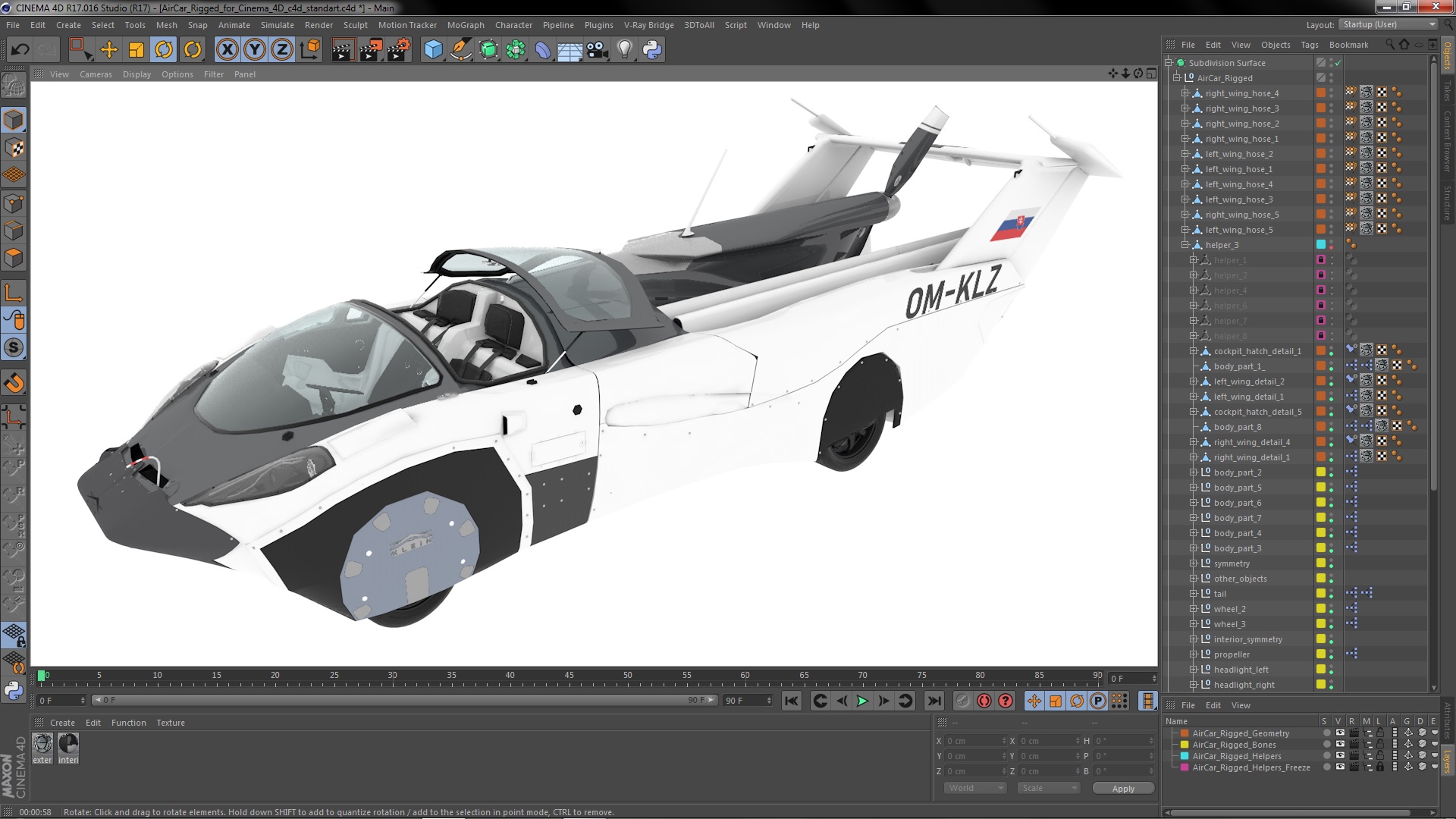Go to start of animation
The width and height of the screenshot is (1456, 819).
(791, 701)
